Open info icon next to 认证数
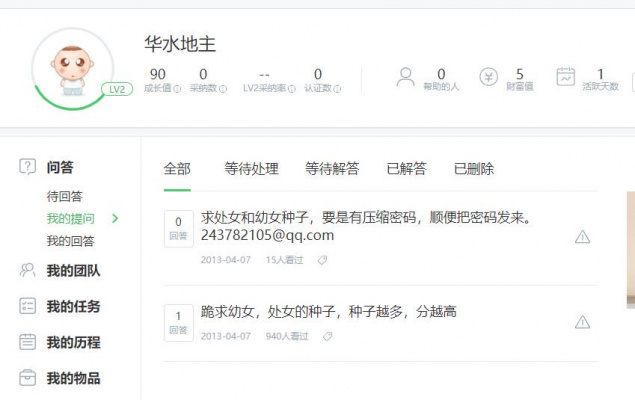The image size is (635, 400). click(x=337, y=89)
